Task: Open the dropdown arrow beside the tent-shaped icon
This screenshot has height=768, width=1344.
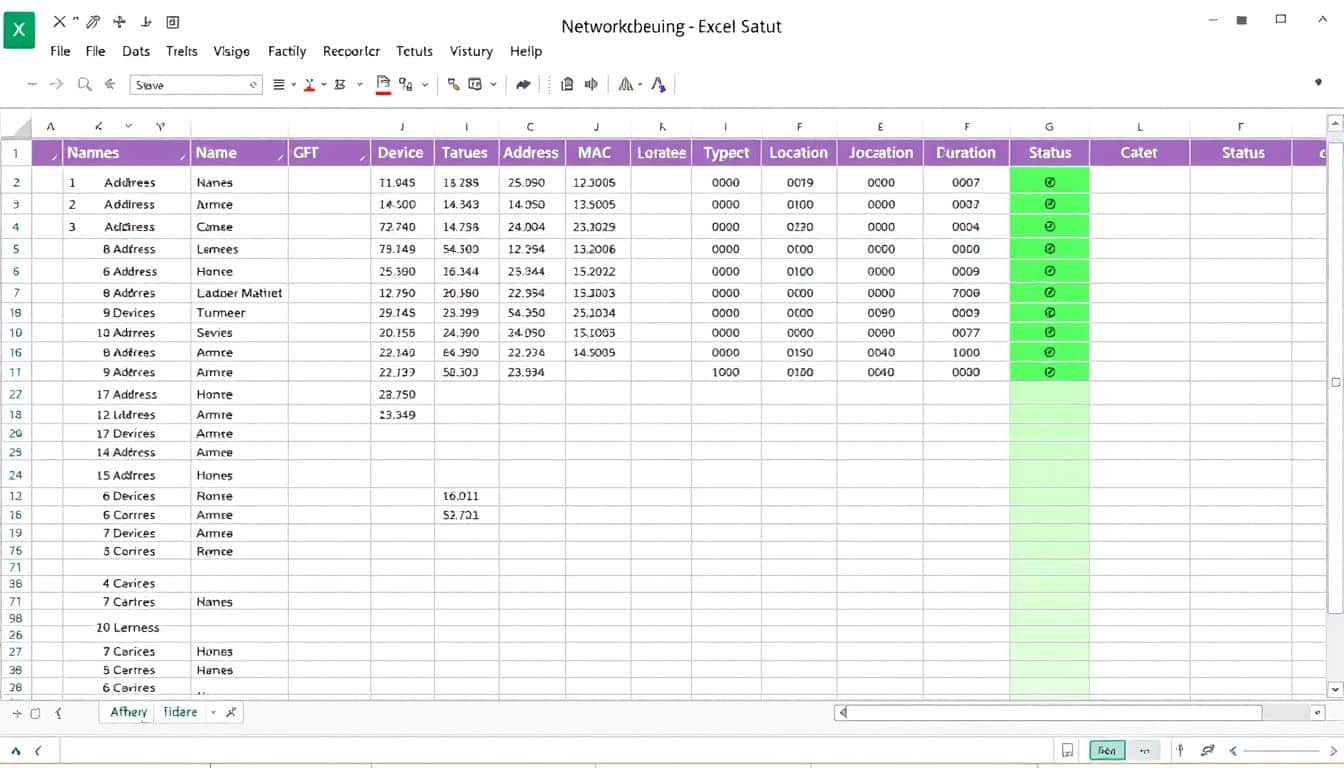Action: 638,86
